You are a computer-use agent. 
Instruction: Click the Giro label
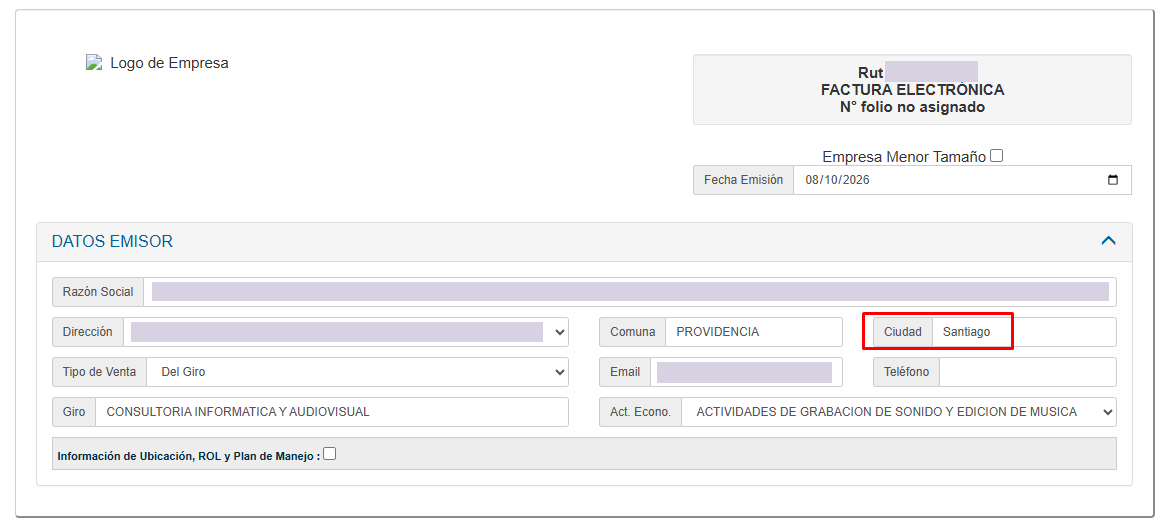pyautogui.click(x=74, y=412)
